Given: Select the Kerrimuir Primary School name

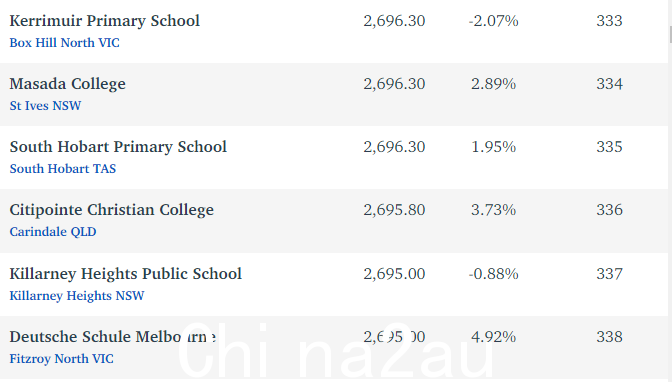Looking at the screenshot, I should coord(105,21).
